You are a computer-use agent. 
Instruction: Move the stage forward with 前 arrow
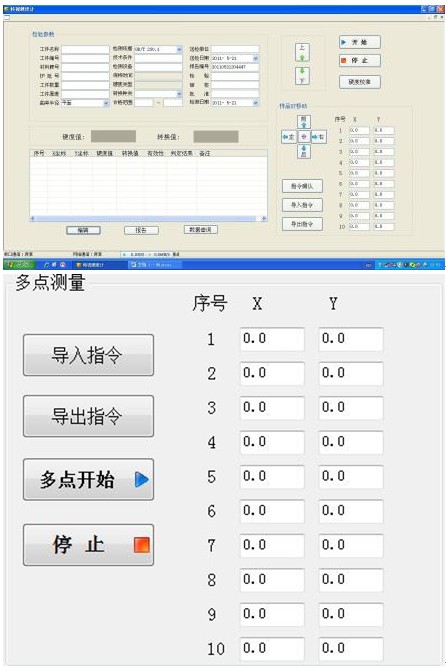303,122
